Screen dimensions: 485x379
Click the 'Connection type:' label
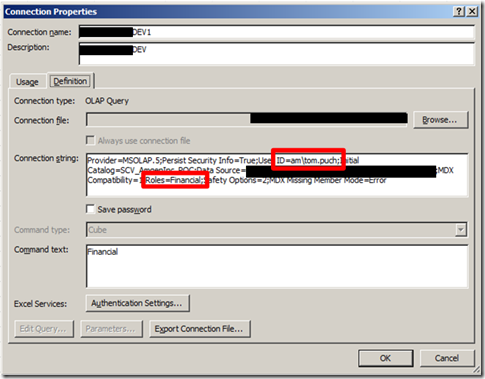[x=45, y=101]
